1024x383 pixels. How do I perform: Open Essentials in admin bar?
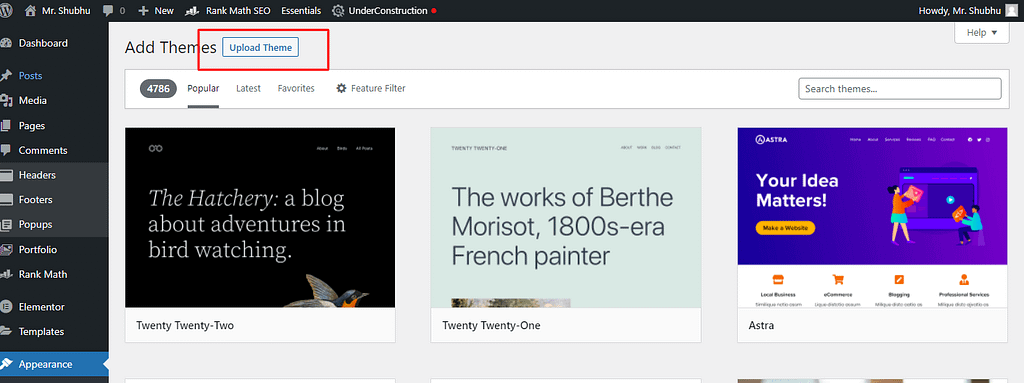301,11
